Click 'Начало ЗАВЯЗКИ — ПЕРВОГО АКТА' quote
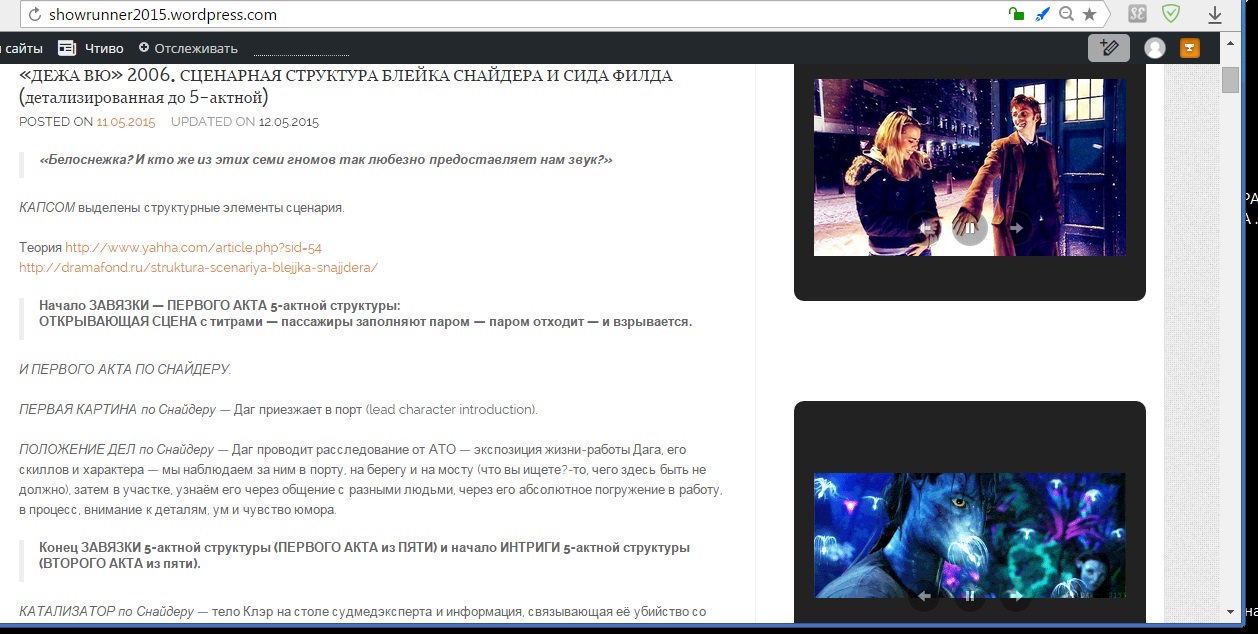 (x=365, y=313)
